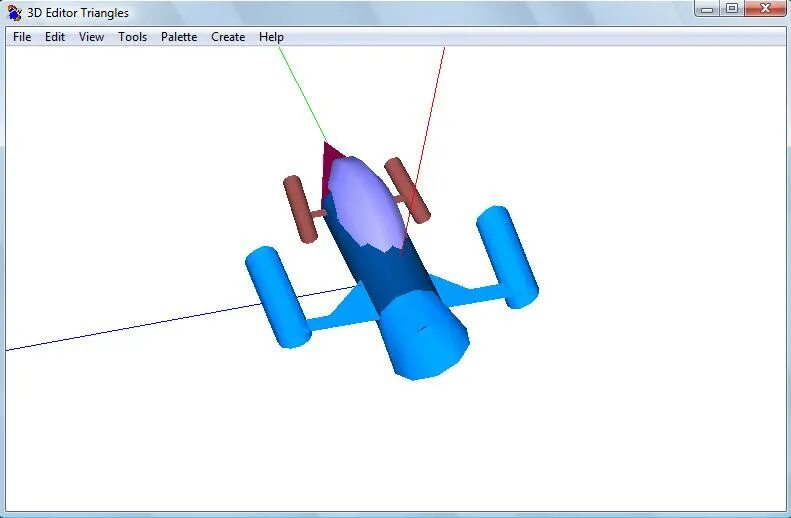Click the left brown front wheel
The image size is (791, 518).
coord(300,209)
